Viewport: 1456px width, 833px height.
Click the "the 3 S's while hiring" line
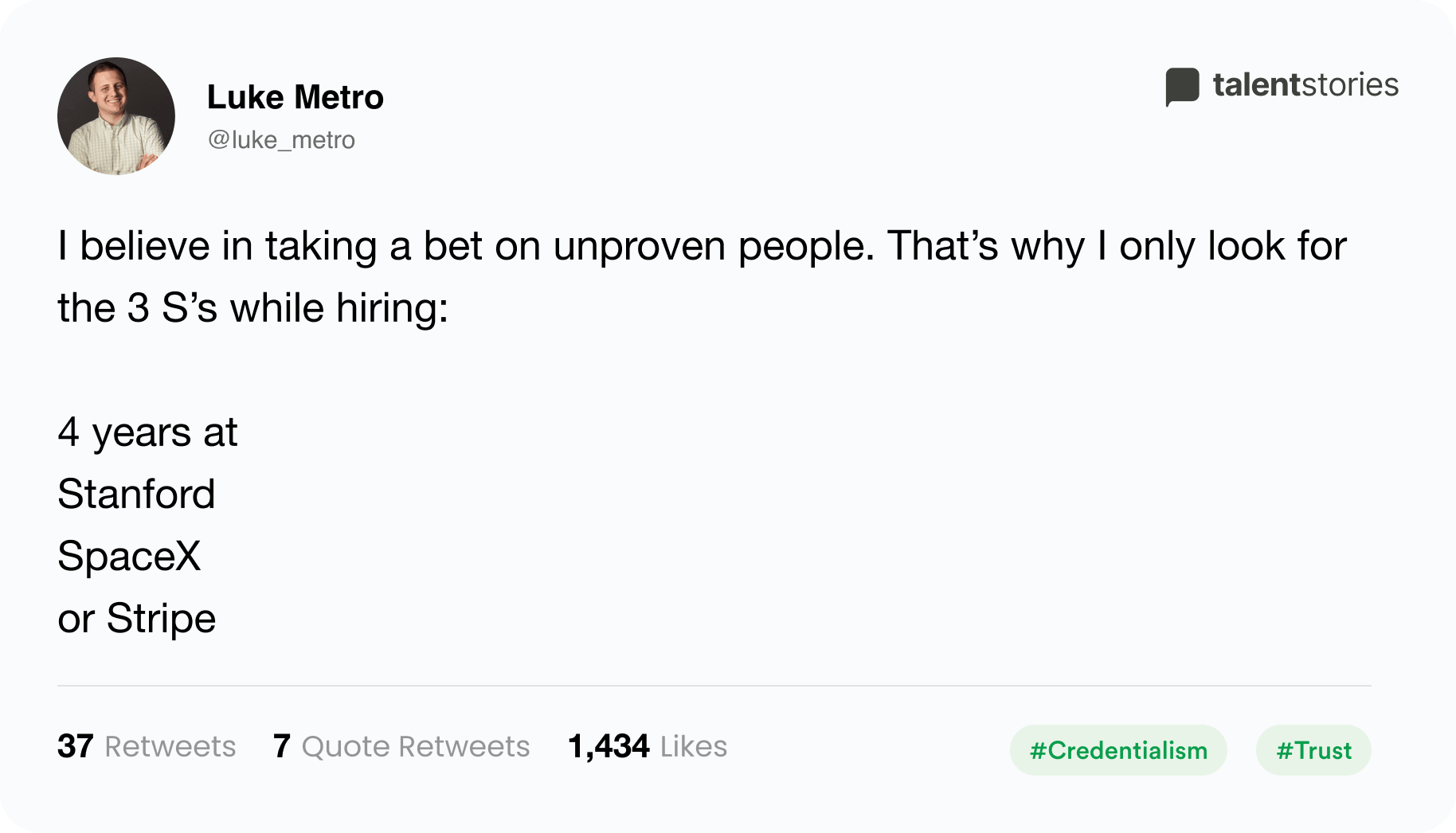click(x=253, y=308)
